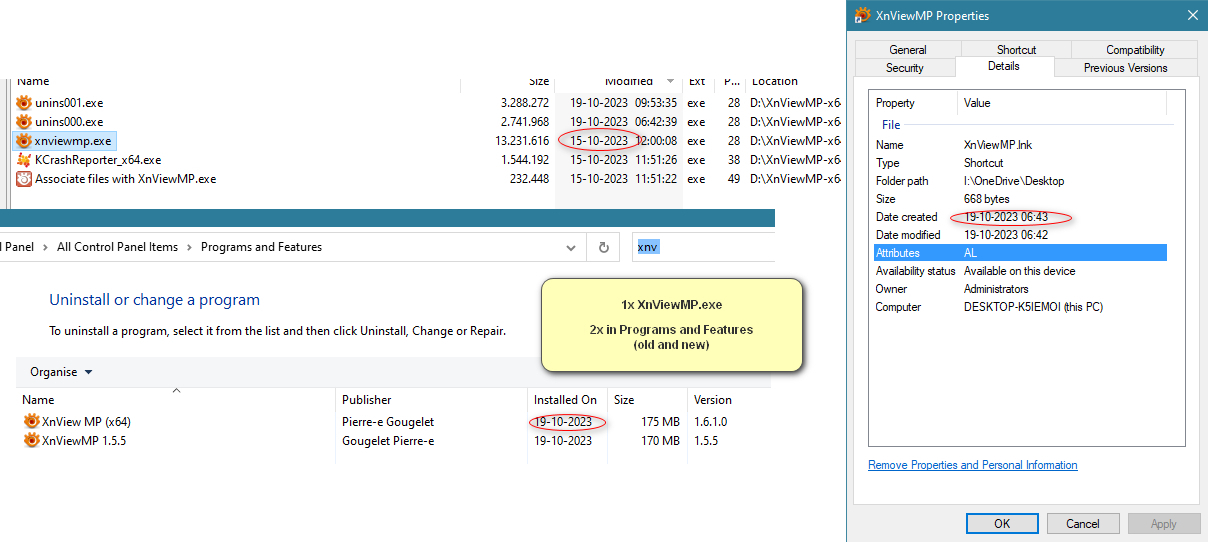Viewport: 1208px width, 543px height.
Task: Click the Cancel button
Action: (x=1083, y=524)
